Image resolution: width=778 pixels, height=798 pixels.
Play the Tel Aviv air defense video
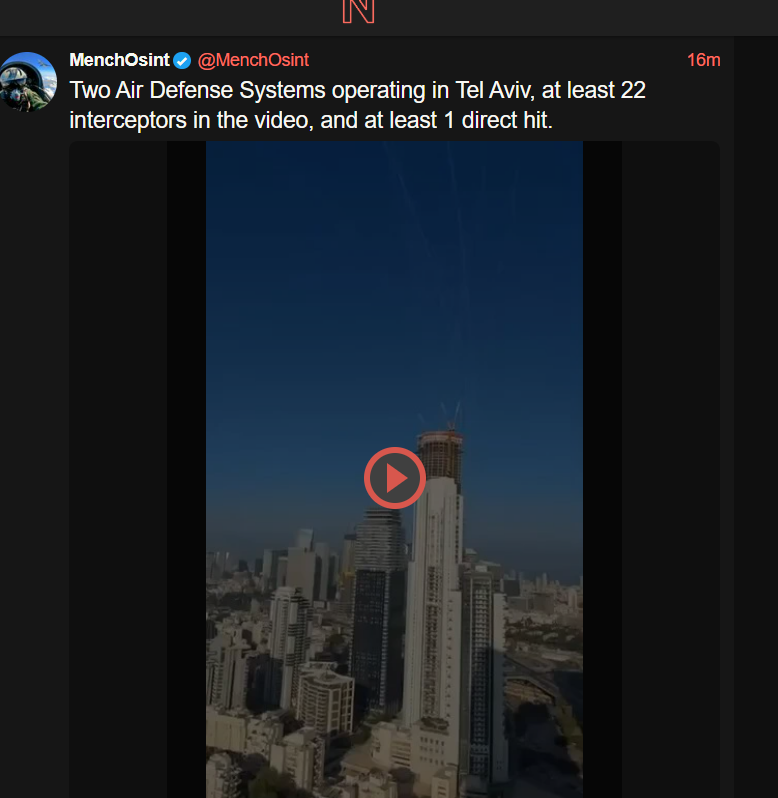pyautogui.click(x=395, y=478)
